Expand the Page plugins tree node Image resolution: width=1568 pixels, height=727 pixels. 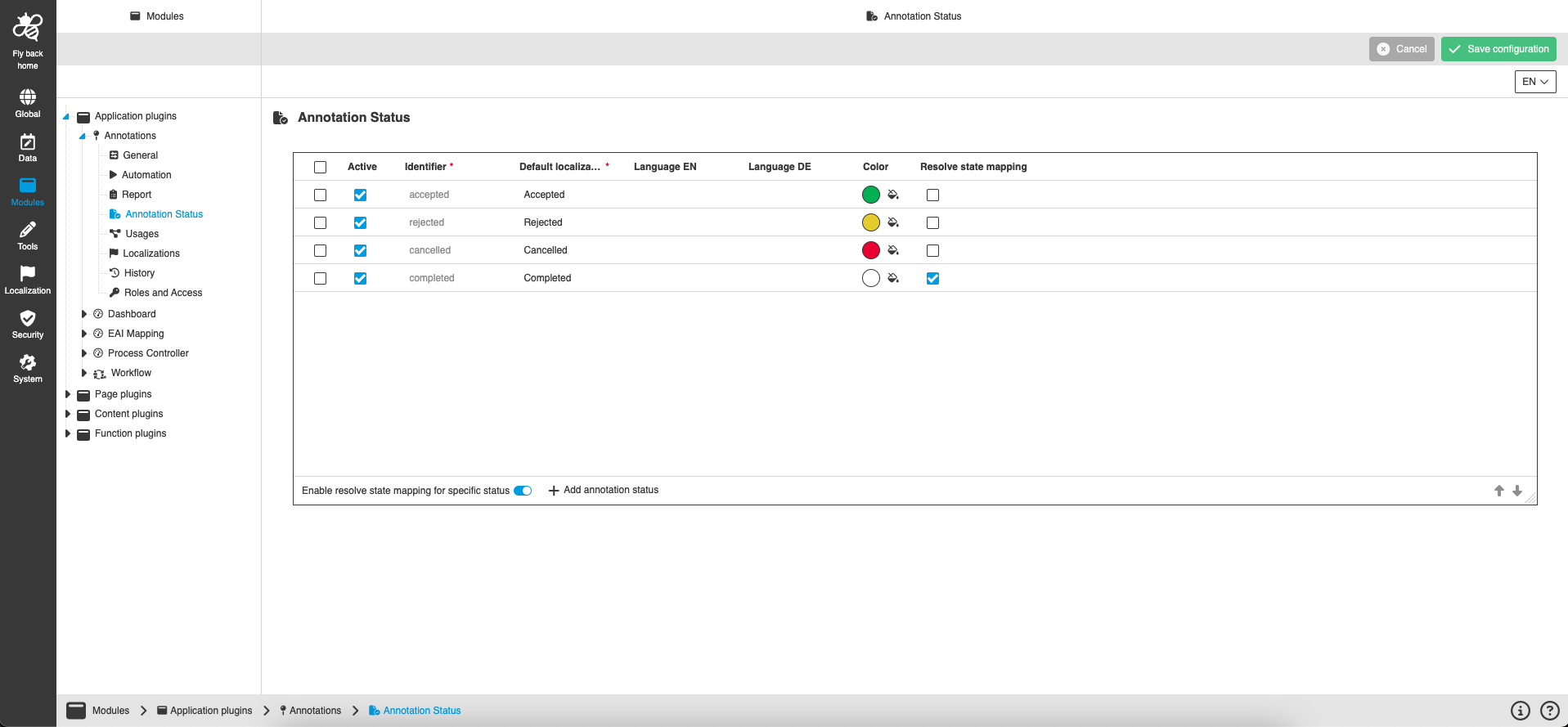[x=68, y=394]
